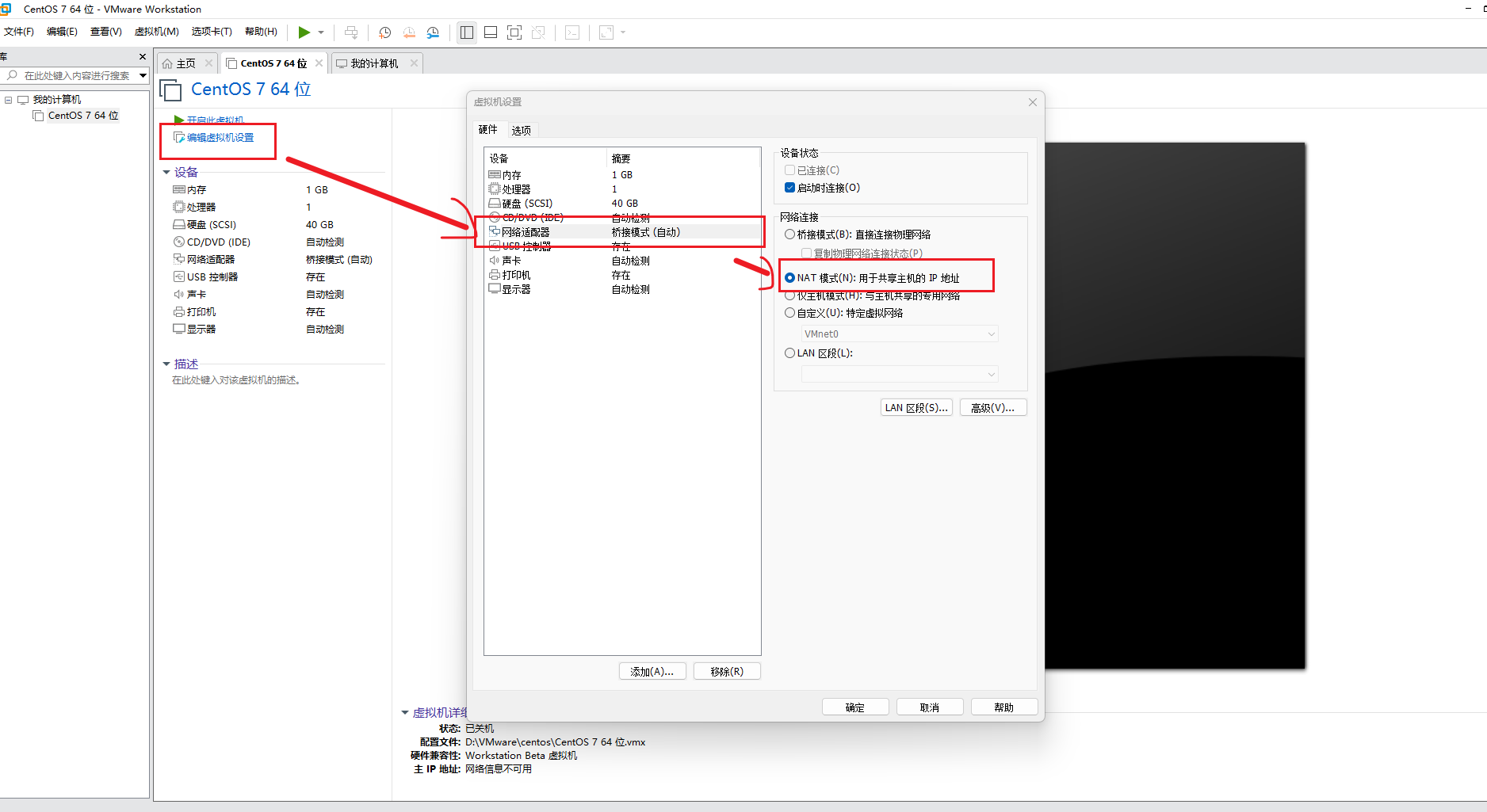Click 网络适配器 in main device summary
Image resolution: width=1487 pixels, height=812 pixels.
pos(210,260)
